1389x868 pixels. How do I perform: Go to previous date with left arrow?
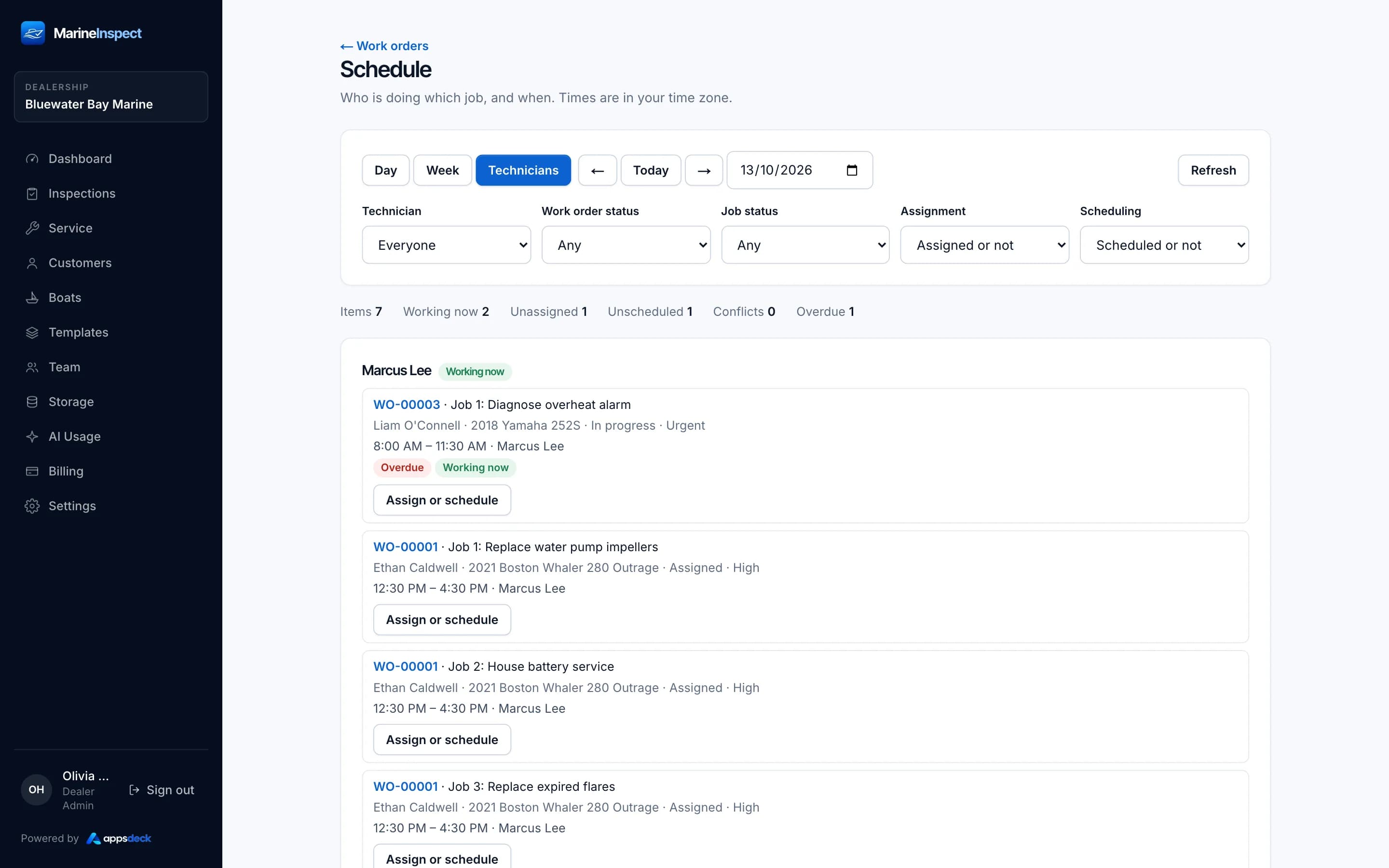(x=598, y=170)
